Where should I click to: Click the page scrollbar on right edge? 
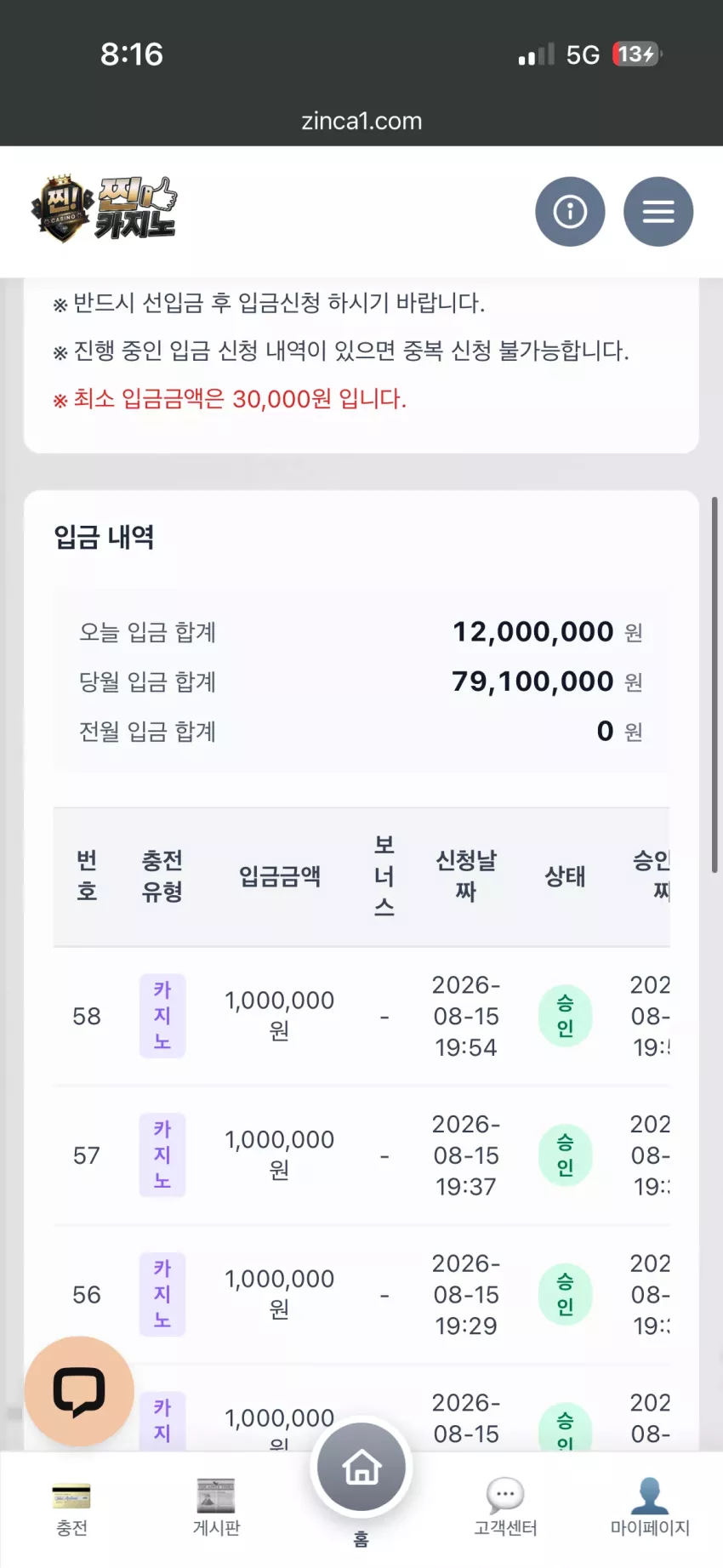pyautogui.click(x=714, y=685)
